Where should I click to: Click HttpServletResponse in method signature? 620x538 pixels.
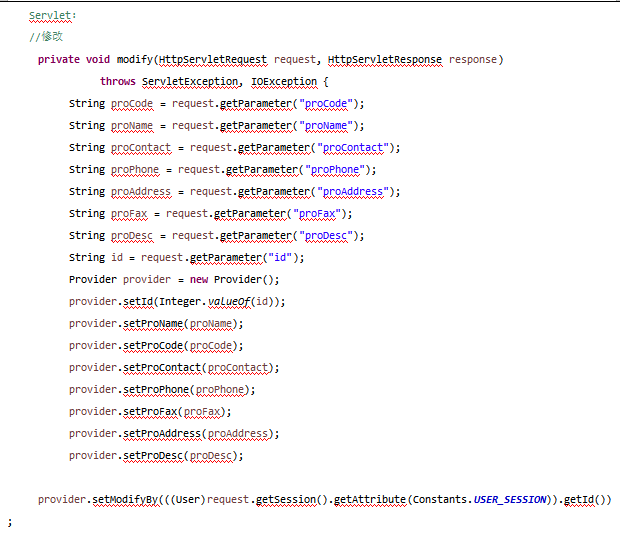click(x=385, y=60)
